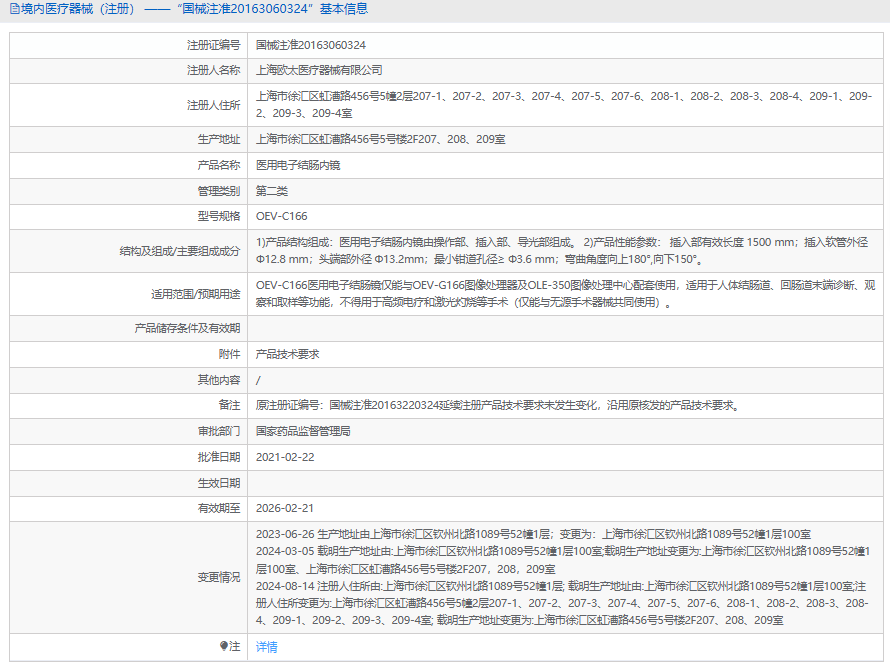Click the model value OEV-C166
Viewport: 890px width, 665px height.
[281, 216]
